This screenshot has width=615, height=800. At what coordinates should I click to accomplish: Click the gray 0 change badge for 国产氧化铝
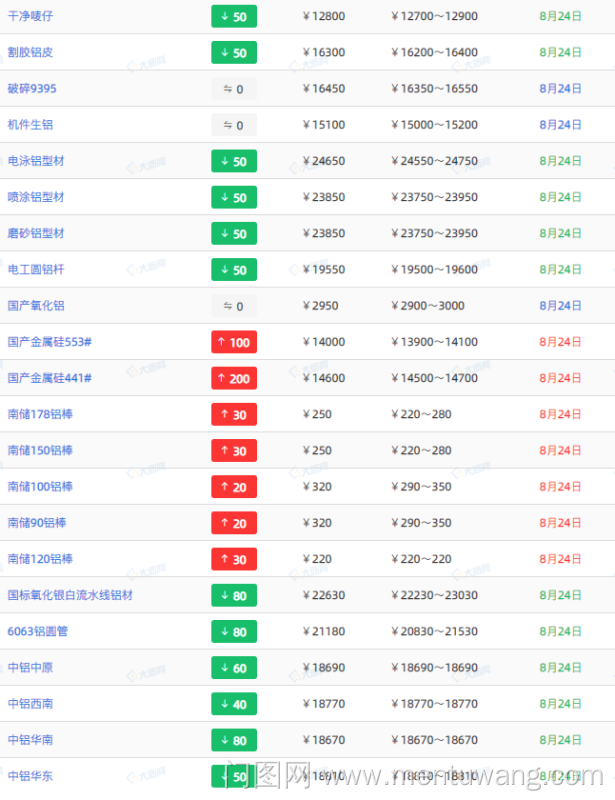click(233, 306)
